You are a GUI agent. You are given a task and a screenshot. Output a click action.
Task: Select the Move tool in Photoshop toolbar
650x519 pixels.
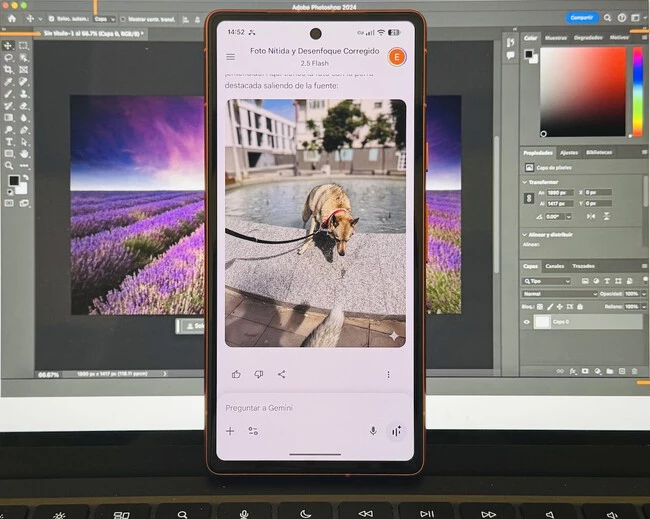pyautogui.click(x=8, y=46)
